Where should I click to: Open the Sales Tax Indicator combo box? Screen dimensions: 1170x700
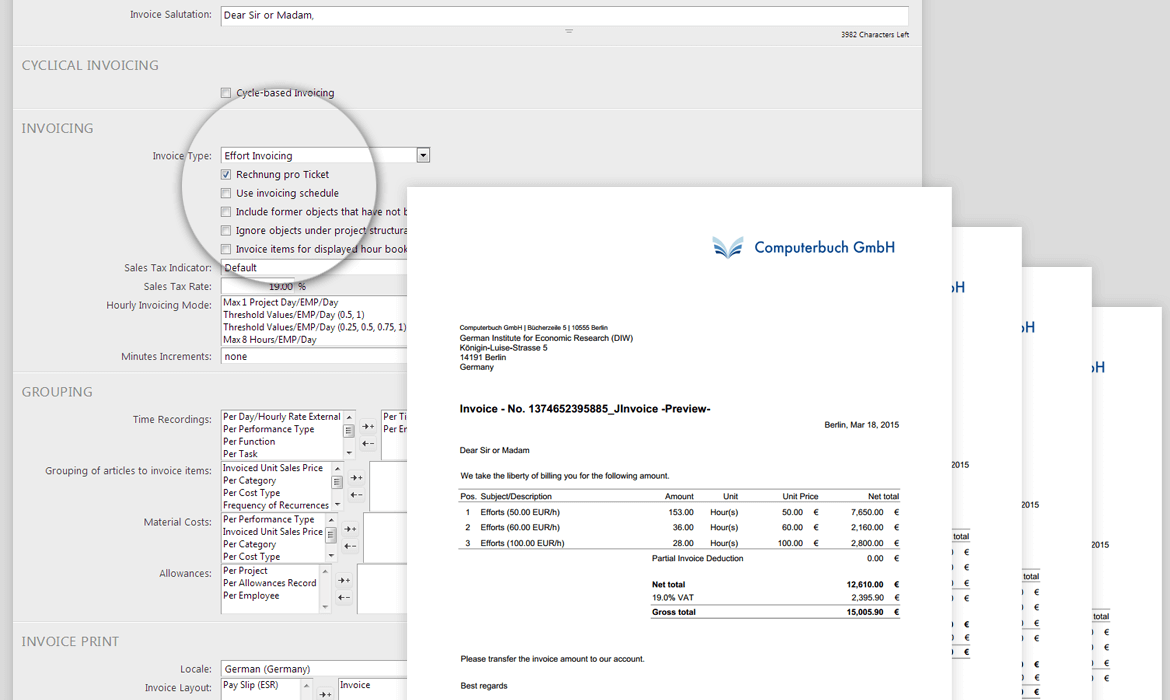[x=314, y=268]
